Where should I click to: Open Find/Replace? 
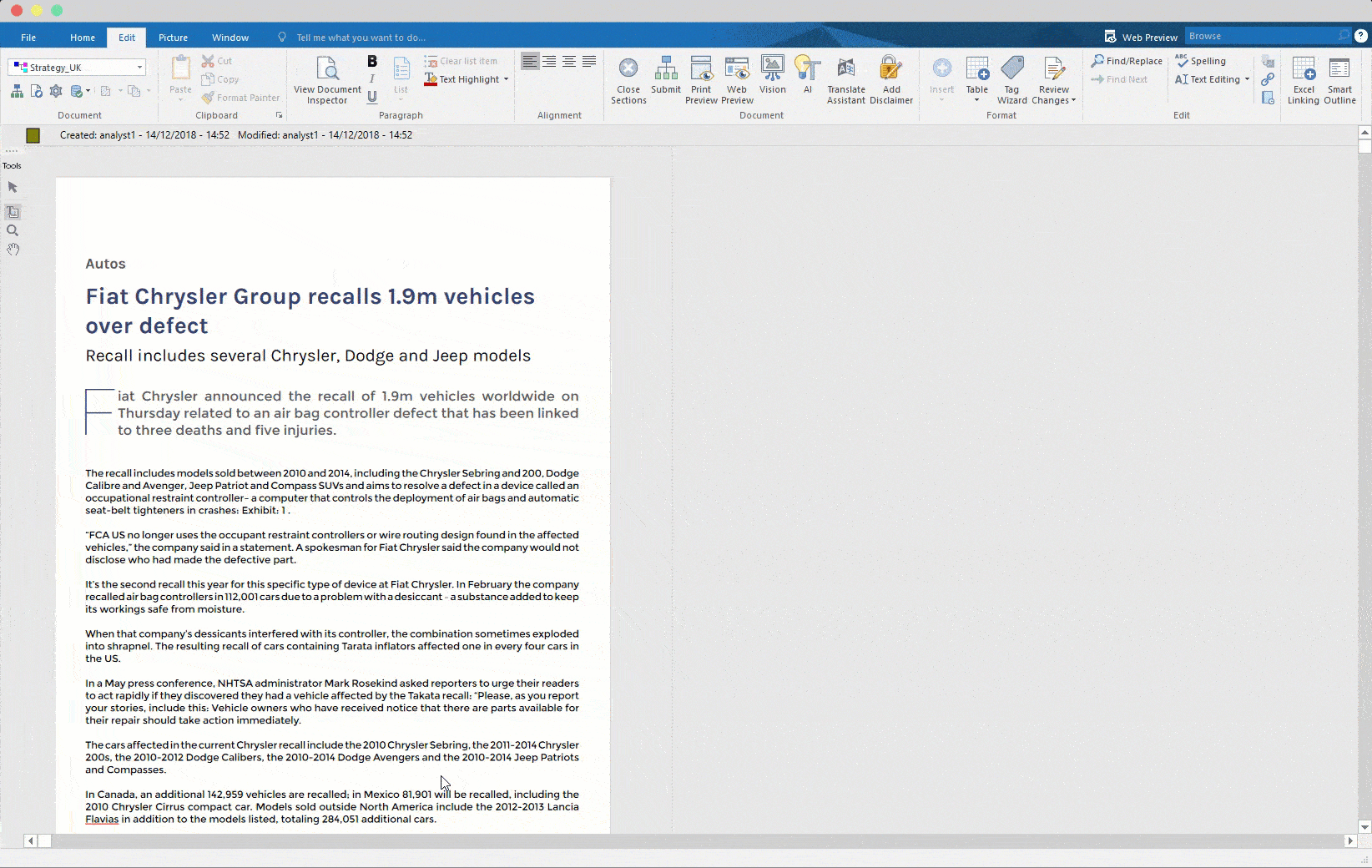[1127, 61]
